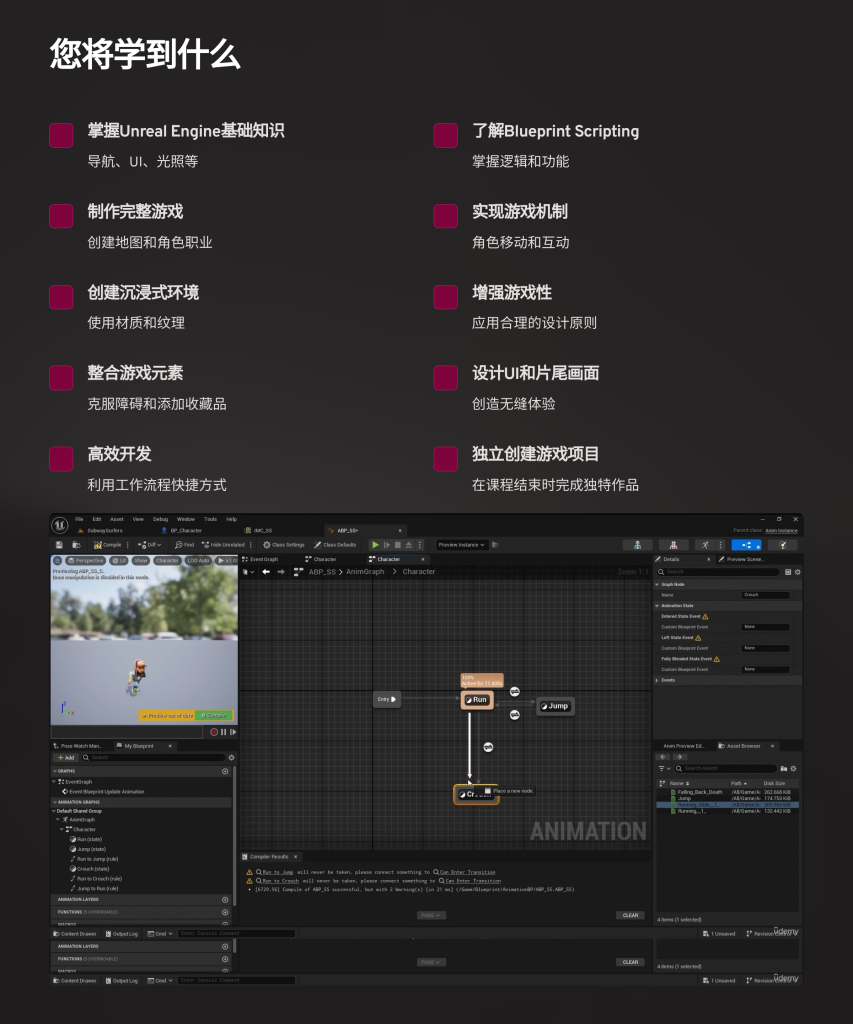Open the viewport hamburger options menu
Image resolution: width=853 pixels, height=1024 pixels.
(x=57, y=560)
